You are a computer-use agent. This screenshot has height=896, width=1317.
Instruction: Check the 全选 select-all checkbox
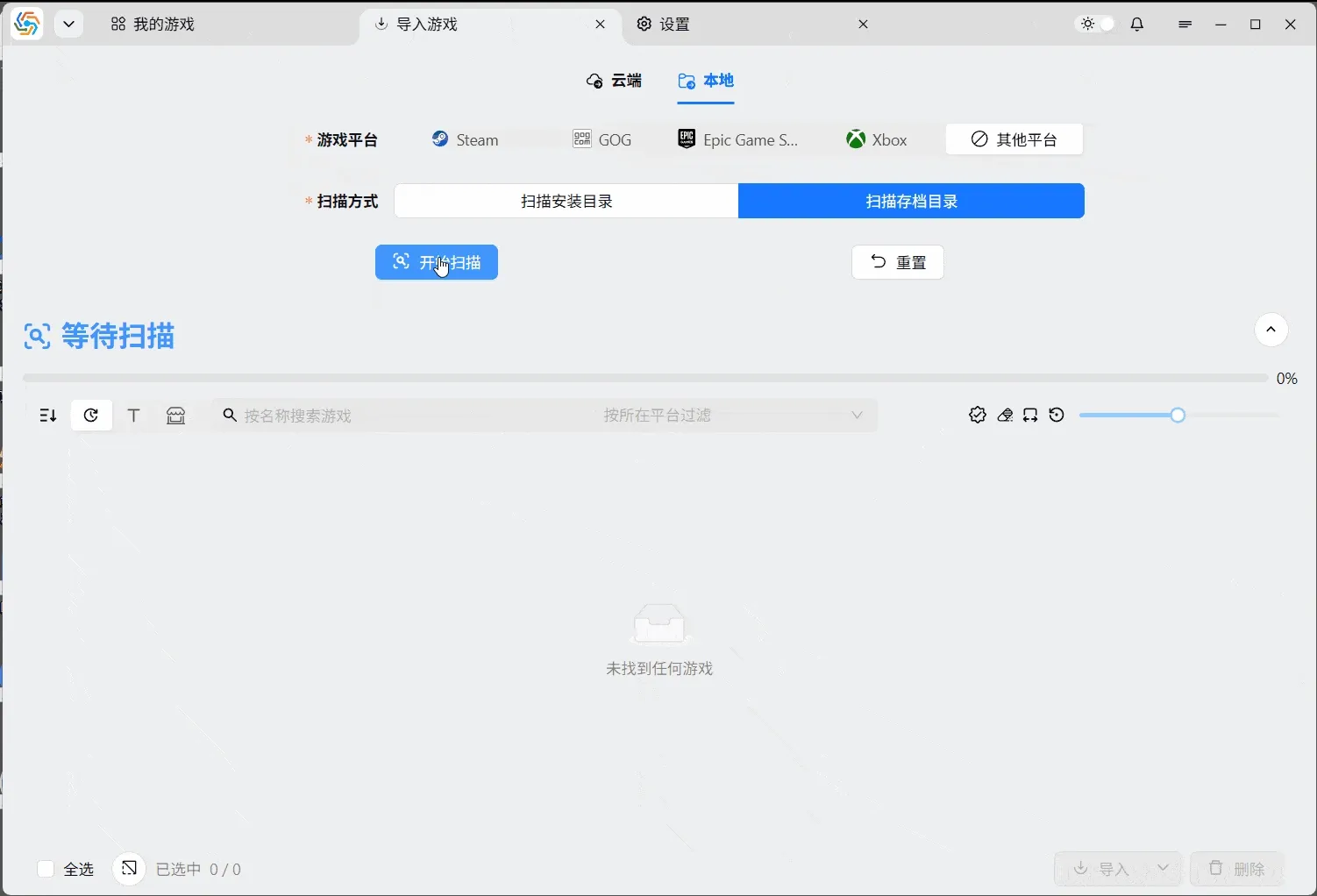[46, 869]
